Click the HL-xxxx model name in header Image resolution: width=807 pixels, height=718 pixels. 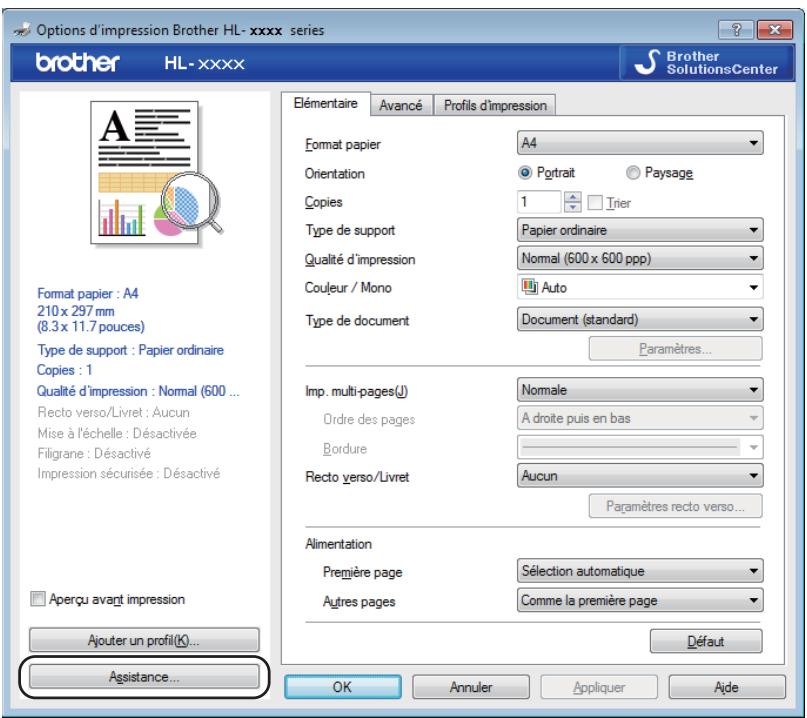click(x=204, y=63)
